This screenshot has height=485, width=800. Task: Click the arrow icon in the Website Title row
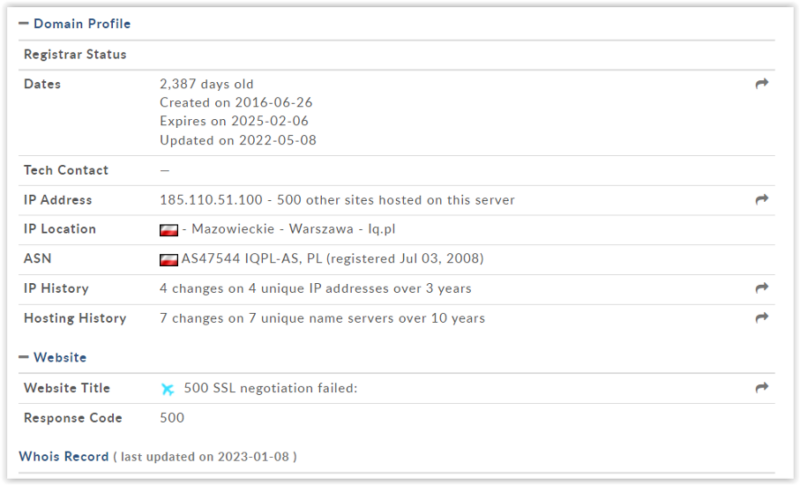[761, 388]
